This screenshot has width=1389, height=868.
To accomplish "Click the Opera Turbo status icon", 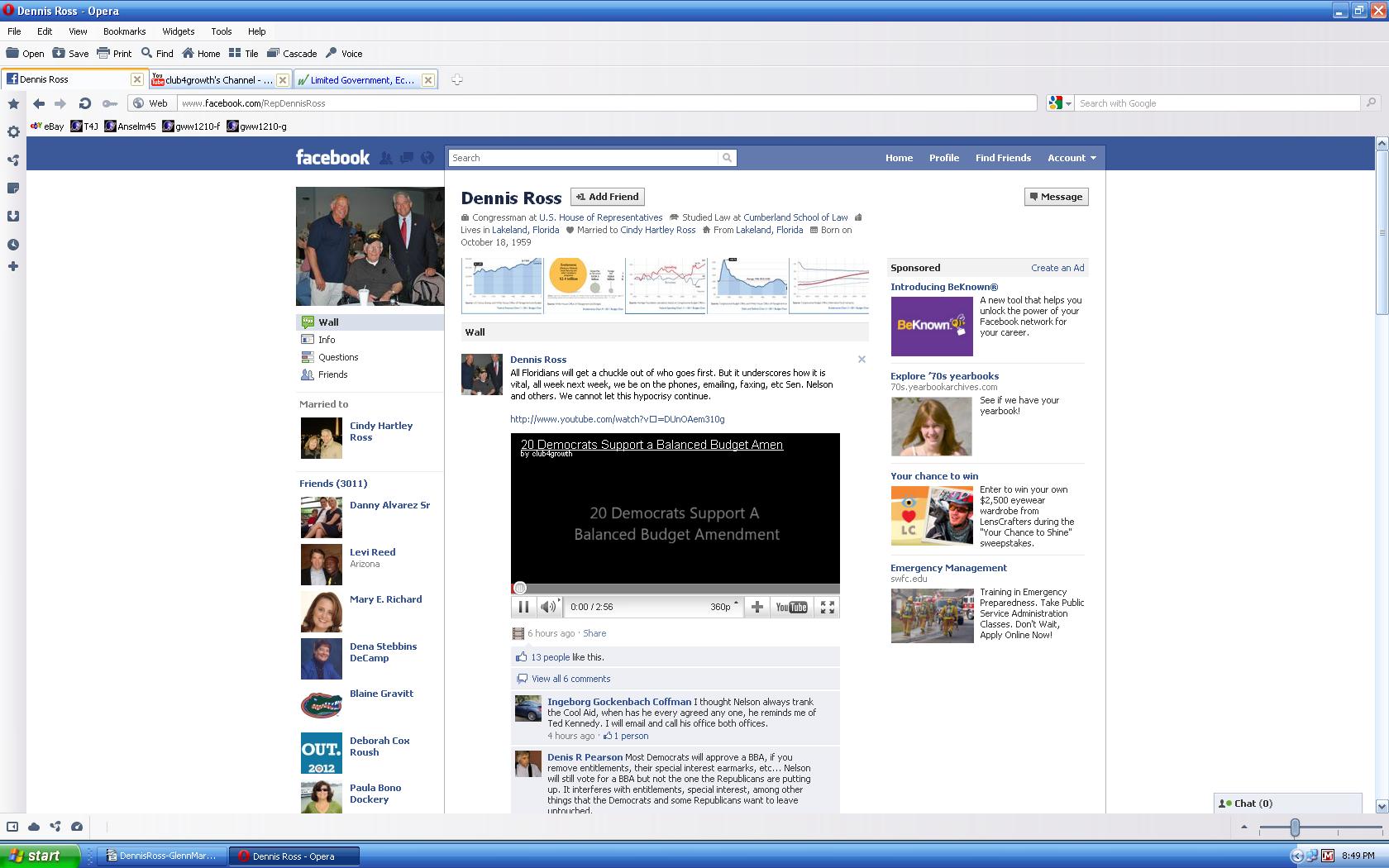I will point(77,826).
